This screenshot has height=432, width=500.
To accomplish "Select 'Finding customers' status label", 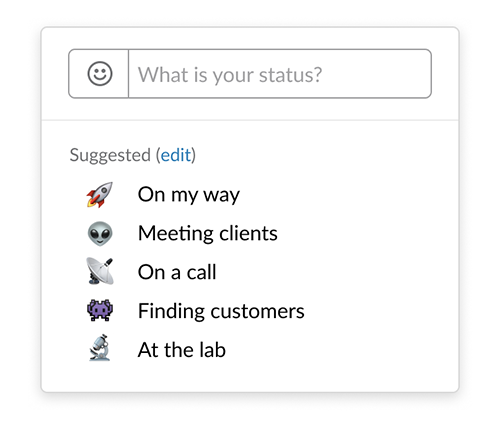I will [x=221, y=311].
